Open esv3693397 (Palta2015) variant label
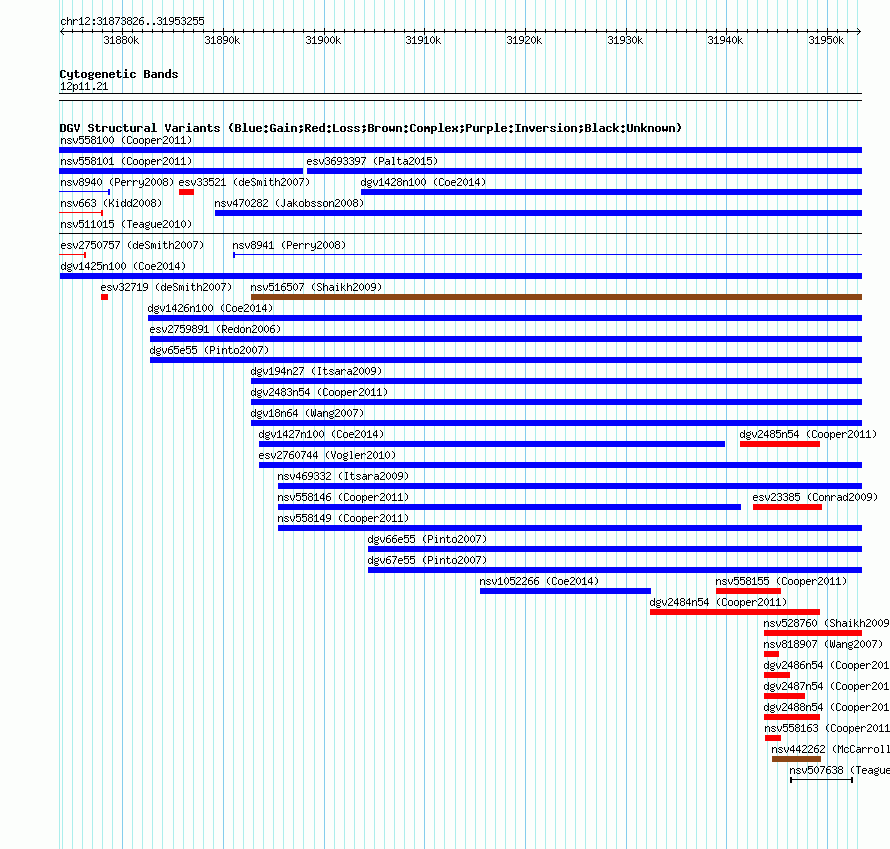The image size is (890, 849). point(372,161)
